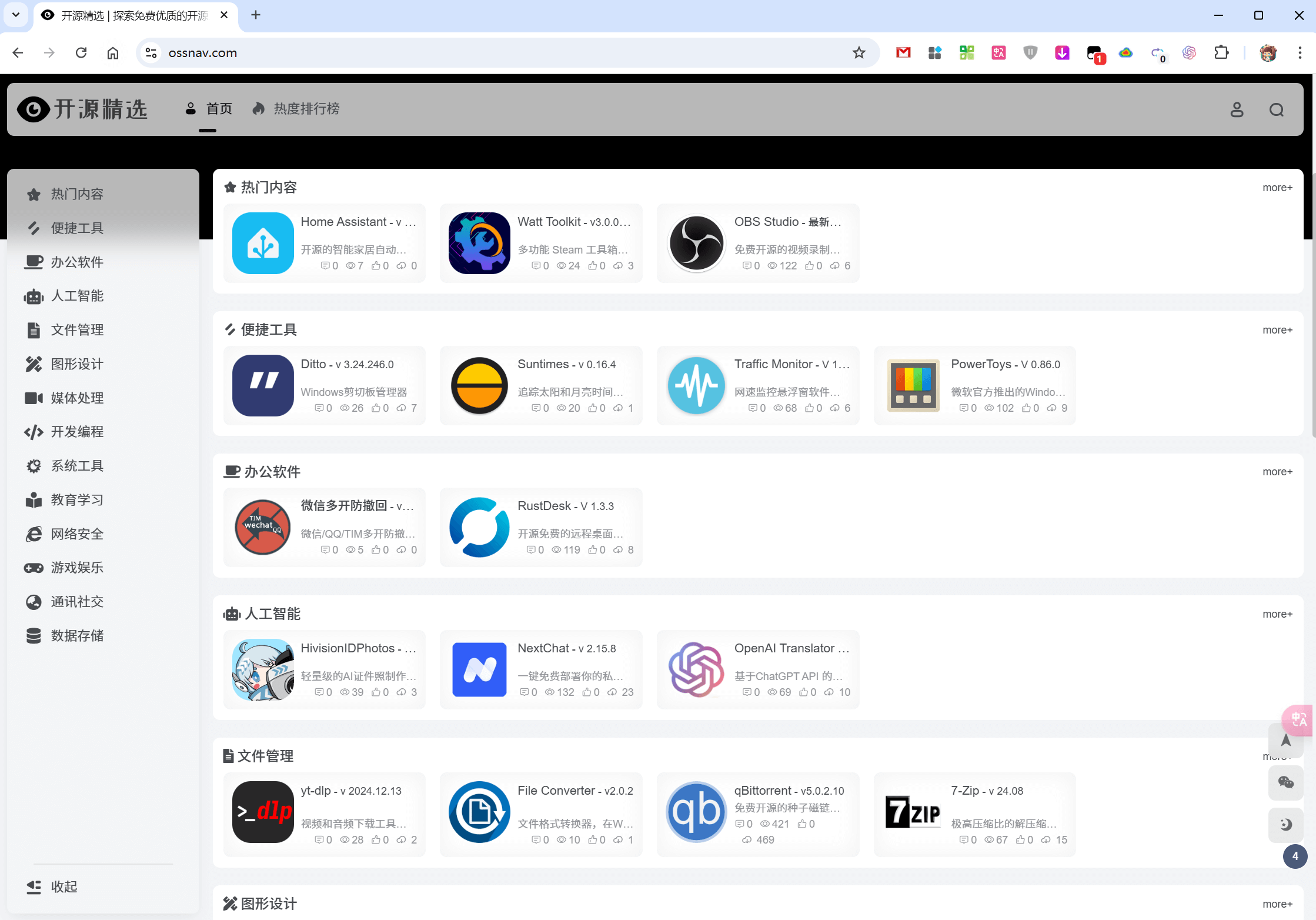Screen dimensions: 1316x920
Task: Open the Chrome tab search dropdown arrow
Action: click(16, 15)
